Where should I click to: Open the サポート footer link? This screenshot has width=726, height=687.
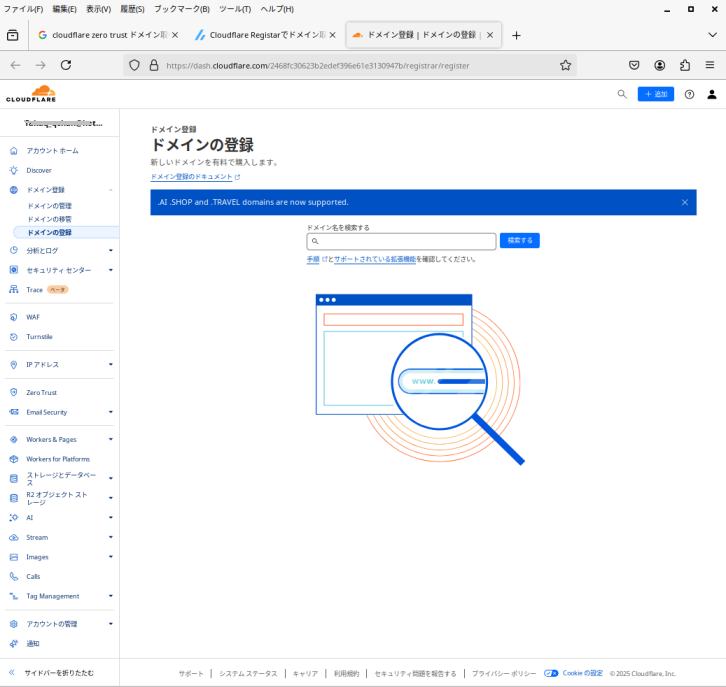(x=191, y=674)
